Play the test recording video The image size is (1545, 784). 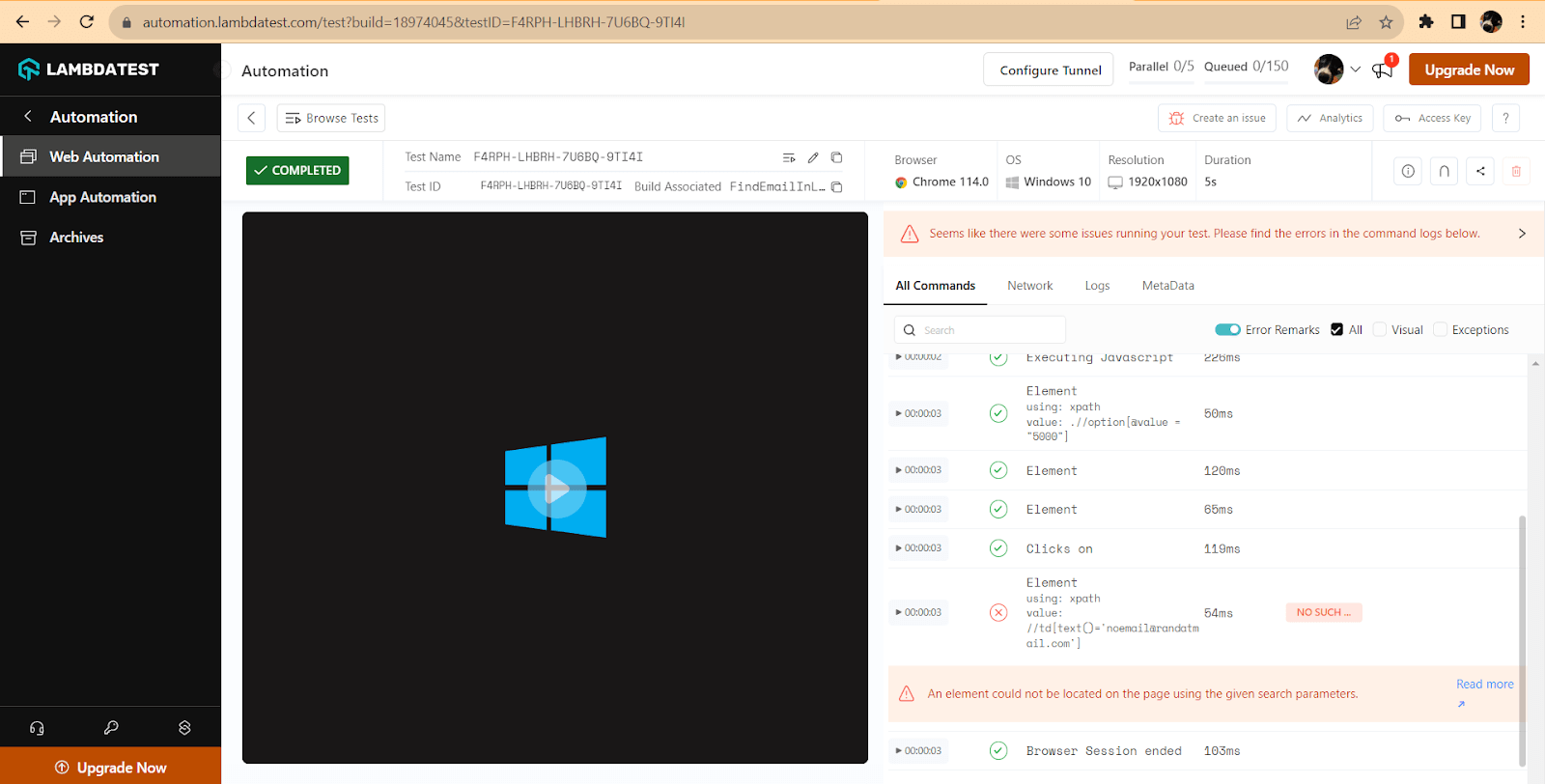tap(555, 489)
